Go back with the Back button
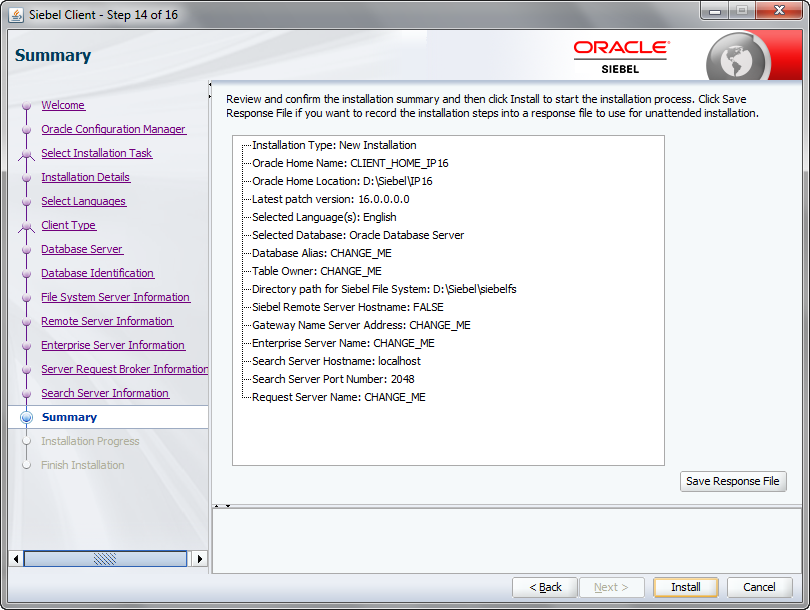The height and width of the screenshot is (610, 810). click(544, 587)
